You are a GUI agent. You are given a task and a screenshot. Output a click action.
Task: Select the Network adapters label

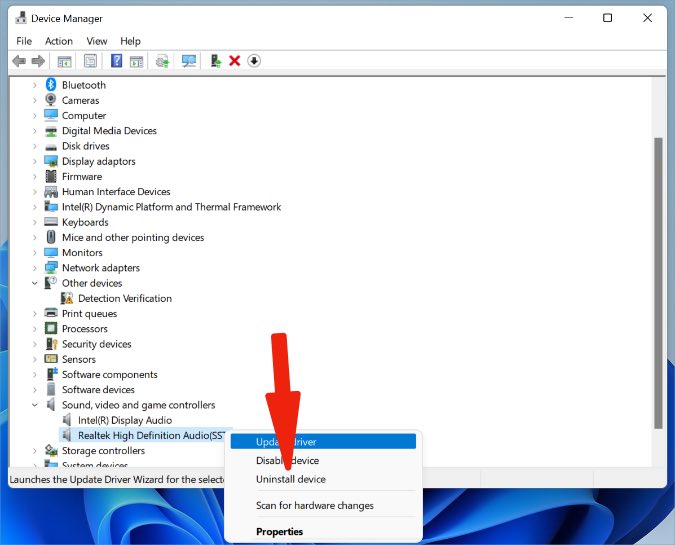pos(101,267)
